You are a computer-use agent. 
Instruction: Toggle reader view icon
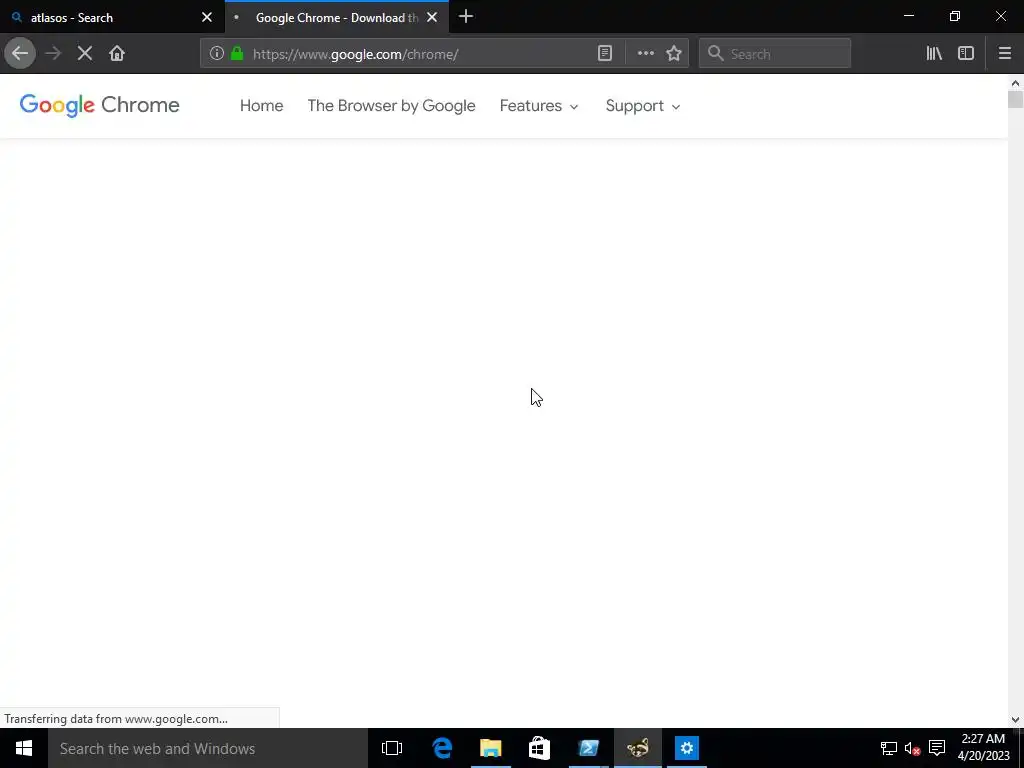pyautogui.click(x=605, y=54)
